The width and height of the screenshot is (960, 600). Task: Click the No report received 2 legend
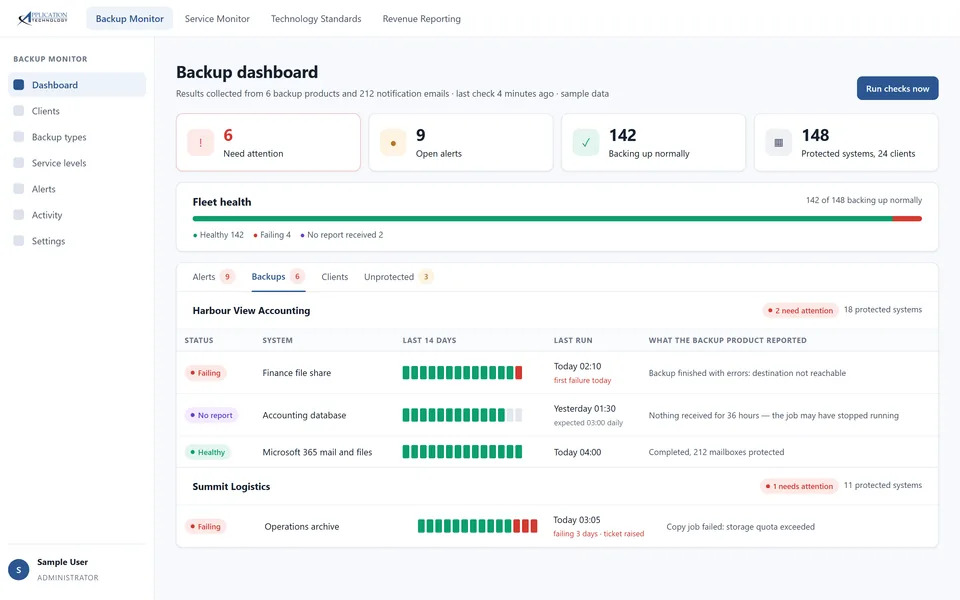(x=342, y=235)
